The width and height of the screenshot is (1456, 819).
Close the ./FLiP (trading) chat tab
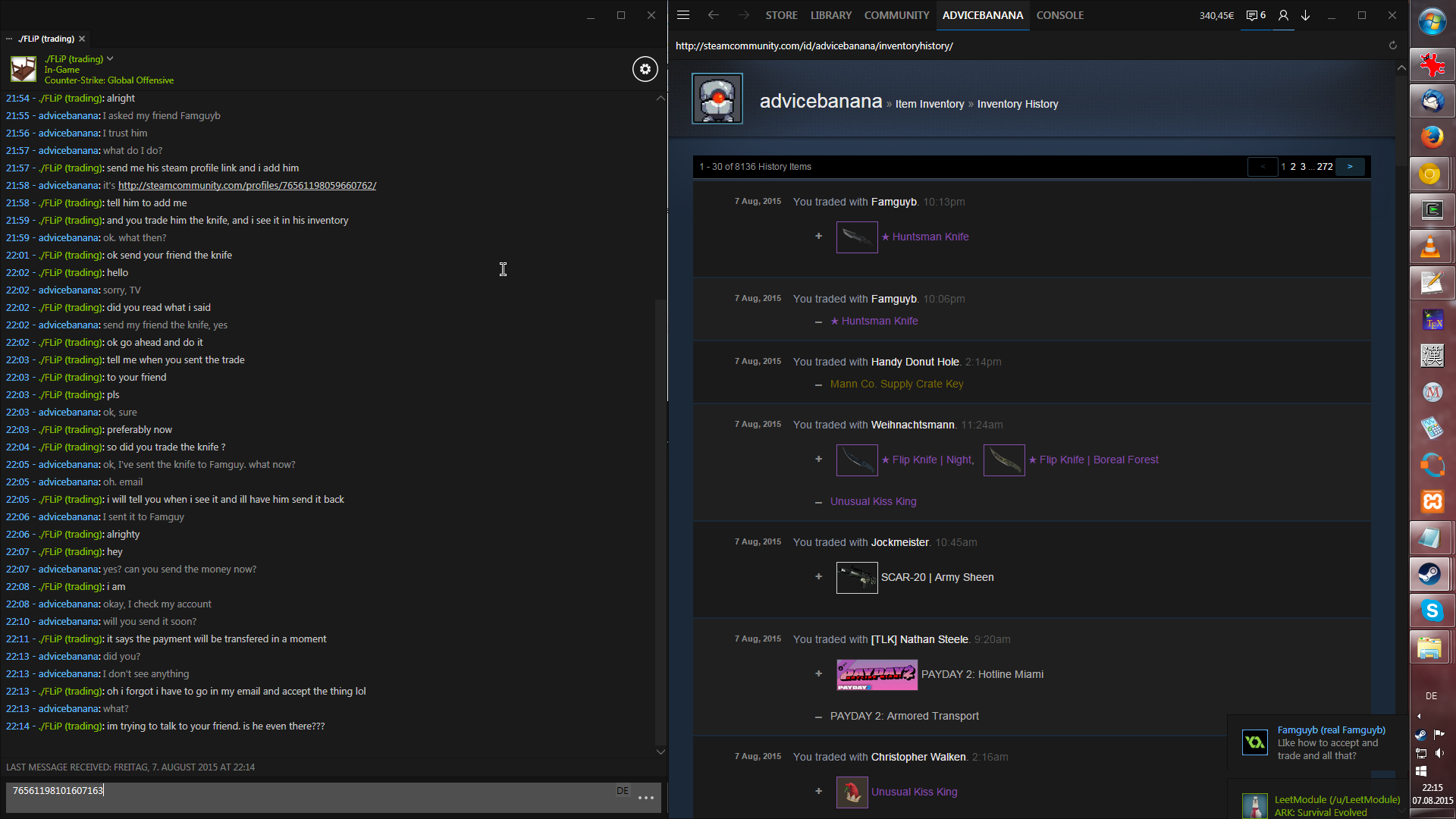click(82, 39)
